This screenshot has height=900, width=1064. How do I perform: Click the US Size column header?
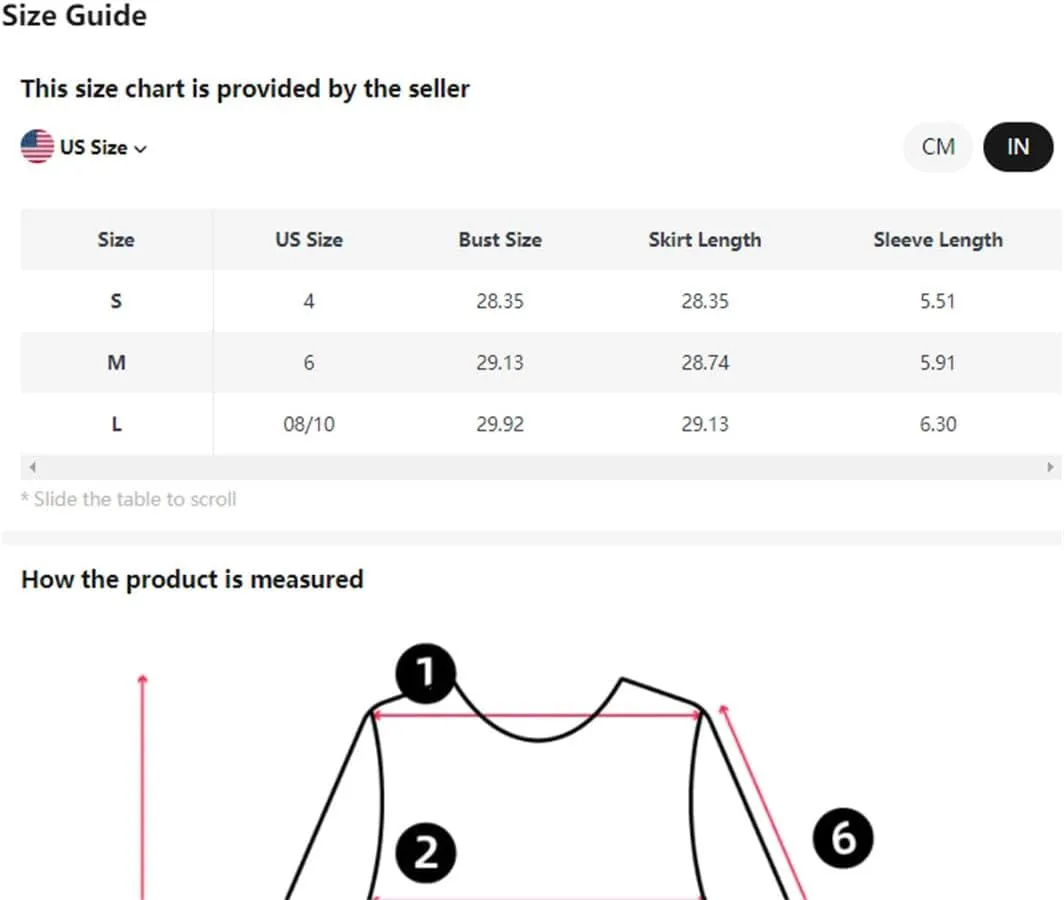click(309, 240)
